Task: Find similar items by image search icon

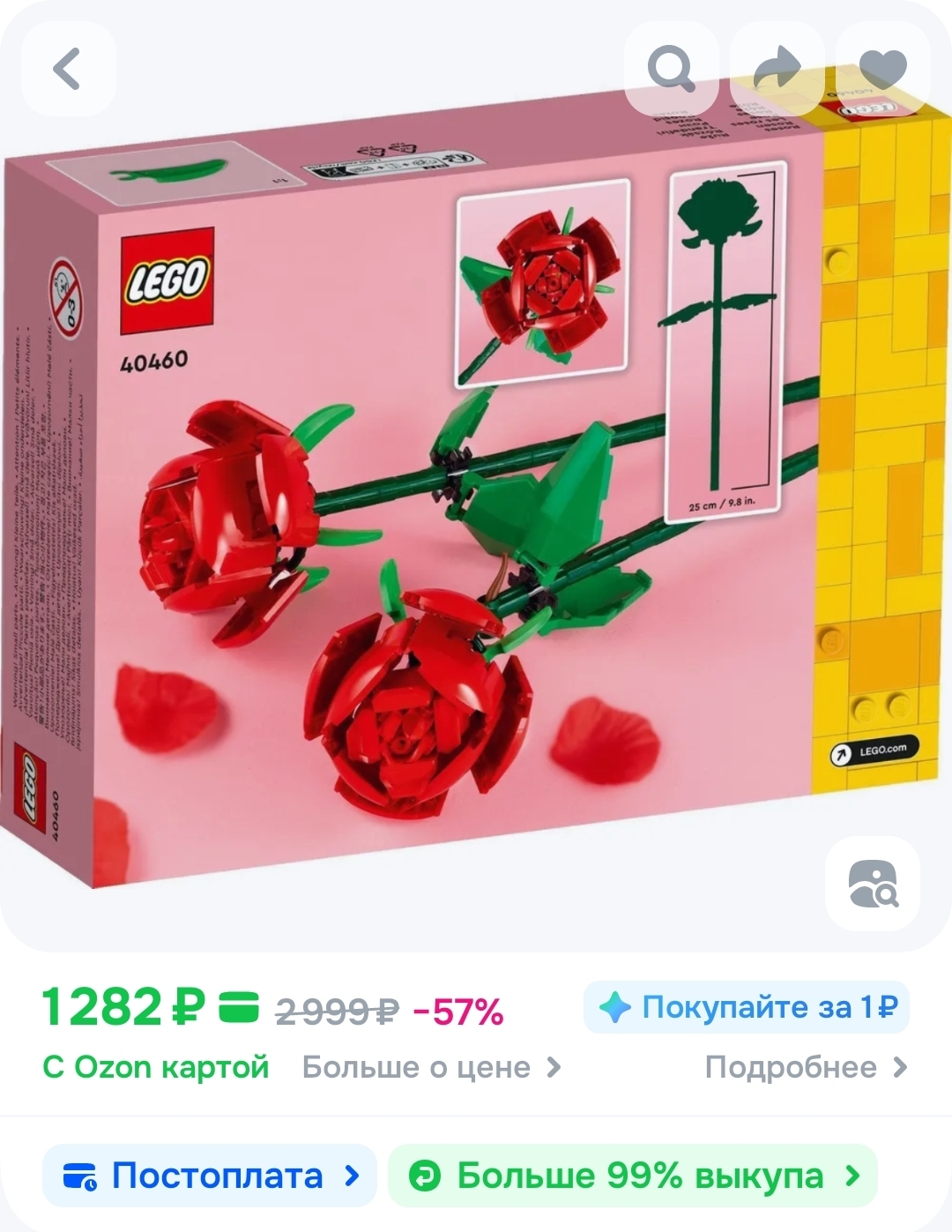Action: pos(872,884)
